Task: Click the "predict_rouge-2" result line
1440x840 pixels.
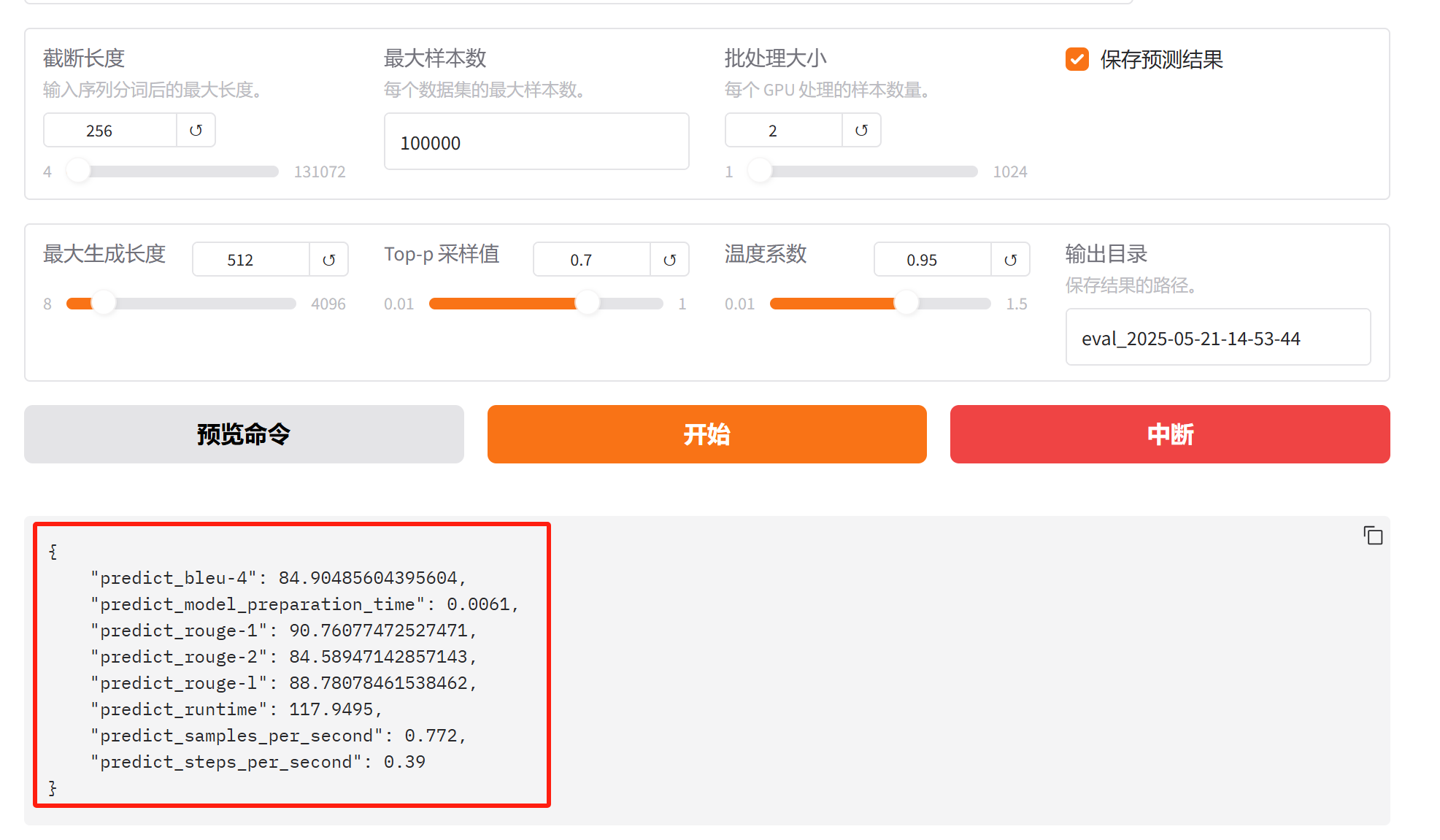Action: [284, 657]
